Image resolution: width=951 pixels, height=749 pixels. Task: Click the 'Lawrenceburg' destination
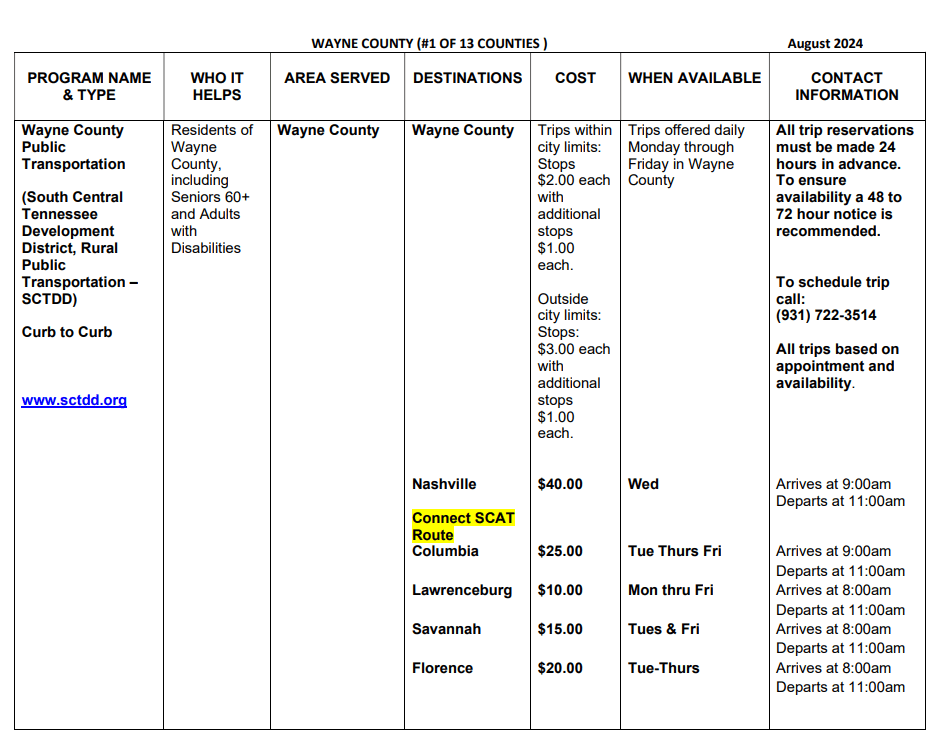[x=462, y=591]
